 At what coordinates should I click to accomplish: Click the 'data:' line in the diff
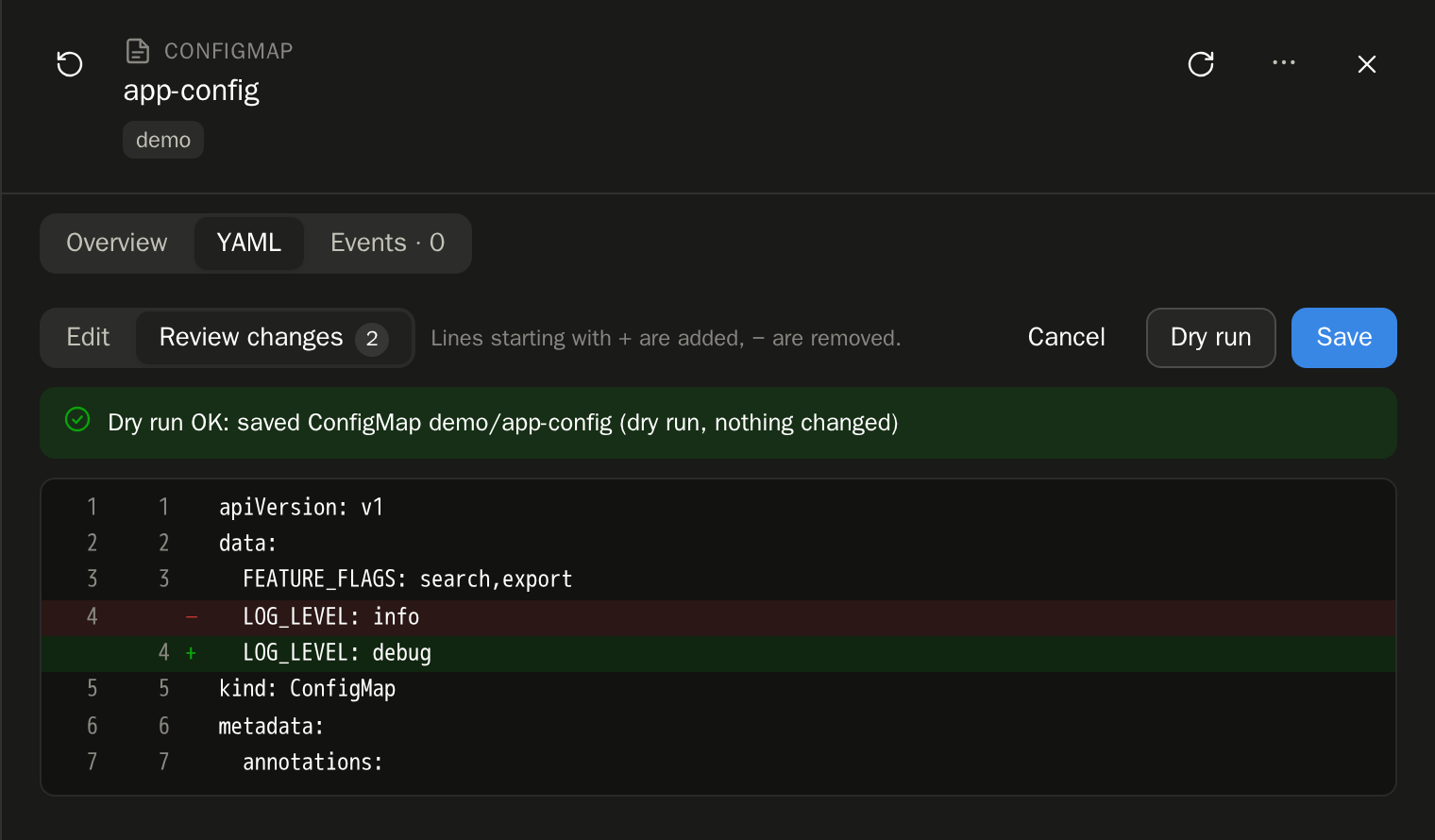[x=718, y=544]
